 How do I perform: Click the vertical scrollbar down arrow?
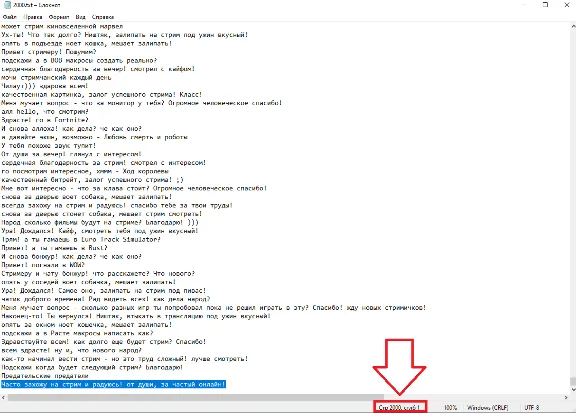(573, 389)
